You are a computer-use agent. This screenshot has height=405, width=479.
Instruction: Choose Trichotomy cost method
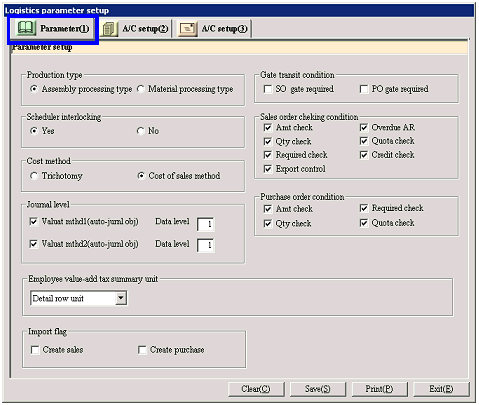(x=34, y=176)
